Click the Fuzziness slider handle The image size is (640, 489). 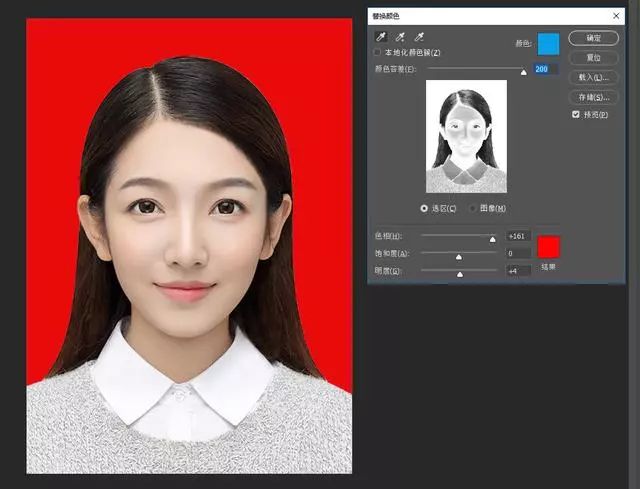tap(523, 72)
